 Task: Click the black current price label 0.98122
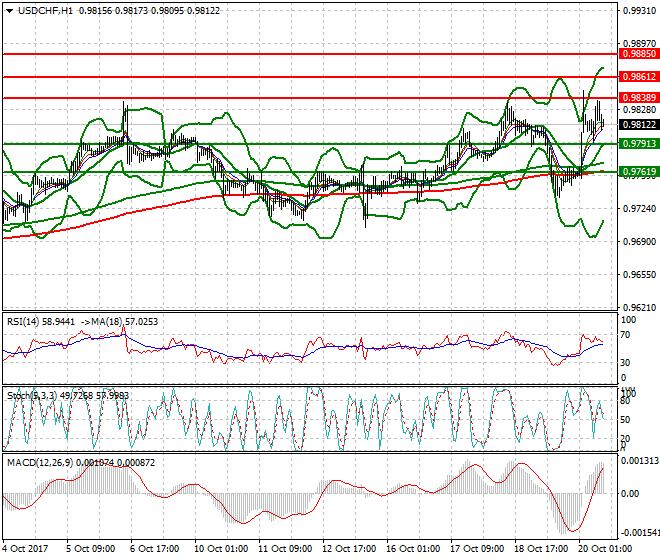(x=639, y=125)
